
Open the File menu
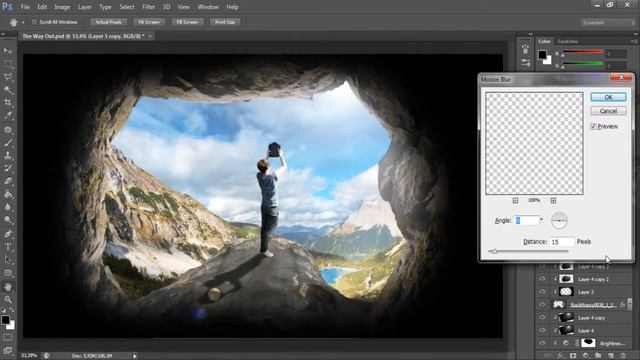pos(25,7)
